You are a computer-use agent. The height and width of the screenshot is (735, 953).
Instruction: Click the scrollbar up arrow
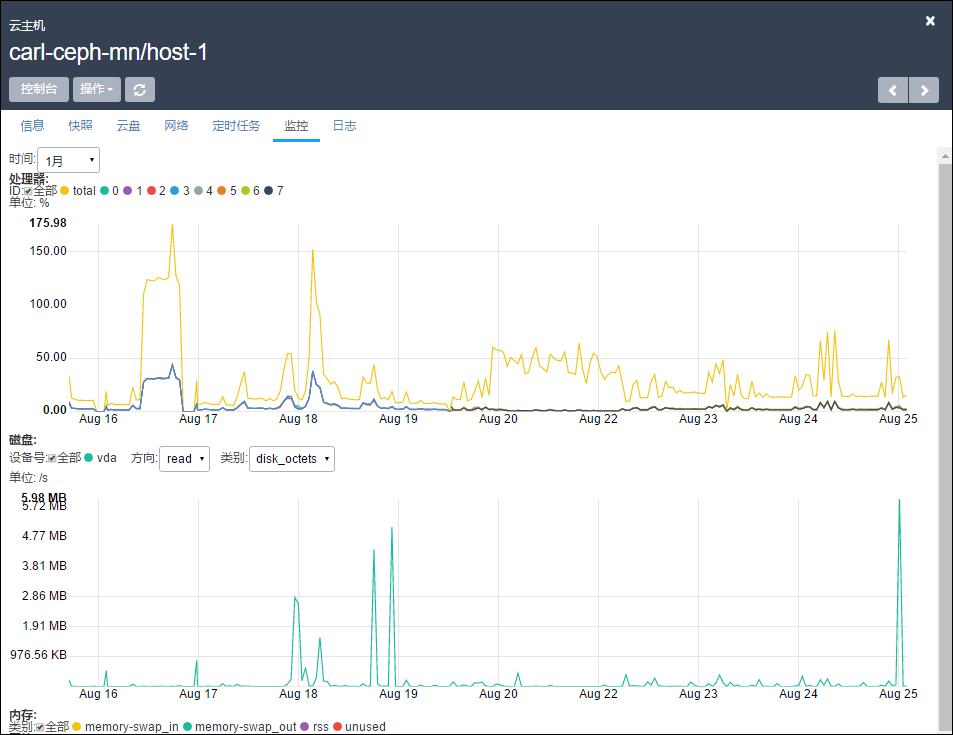[x=944, y=156]
